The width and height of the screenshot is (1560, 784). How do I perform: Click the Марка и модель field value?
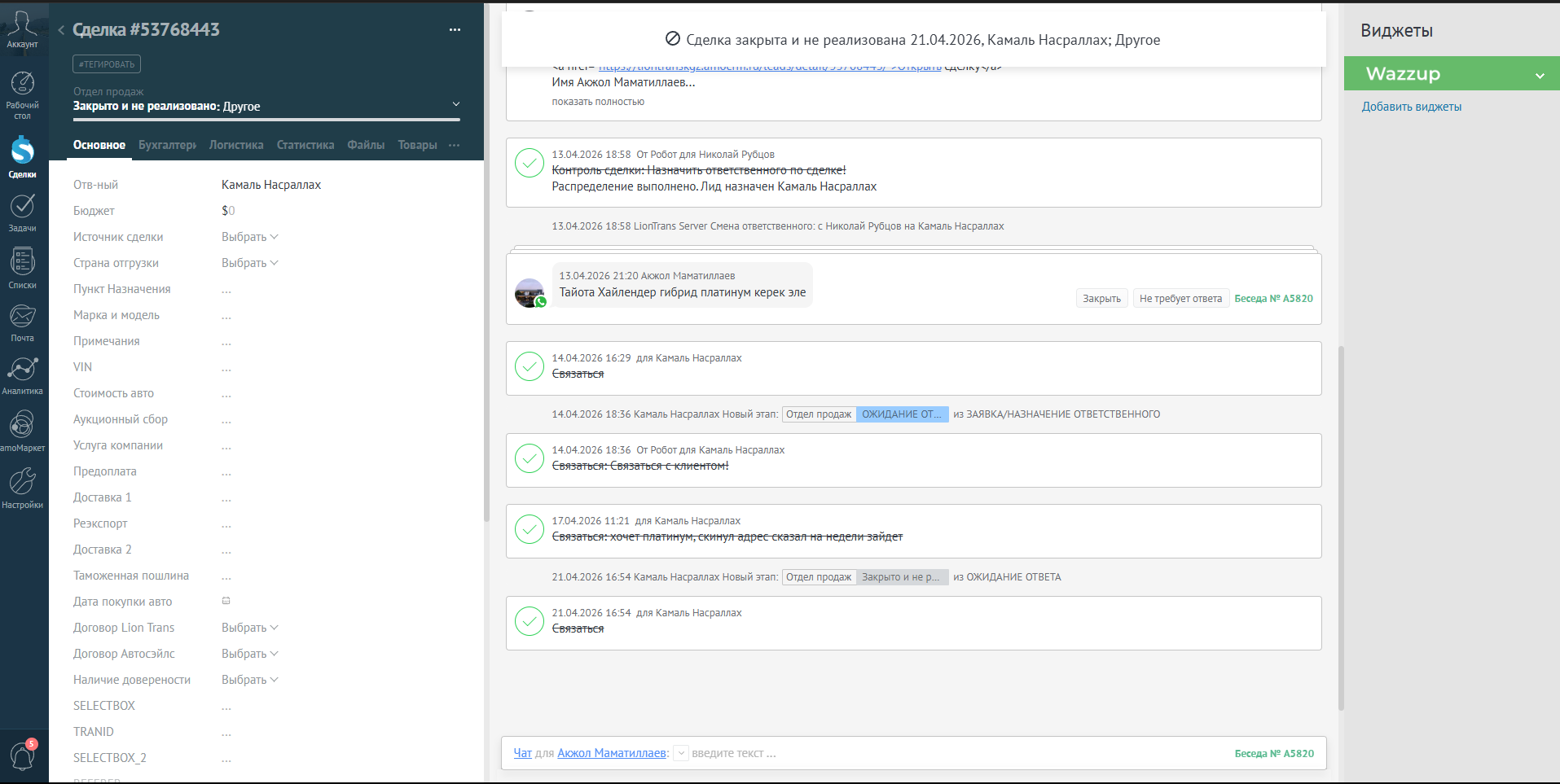point(226,316)
